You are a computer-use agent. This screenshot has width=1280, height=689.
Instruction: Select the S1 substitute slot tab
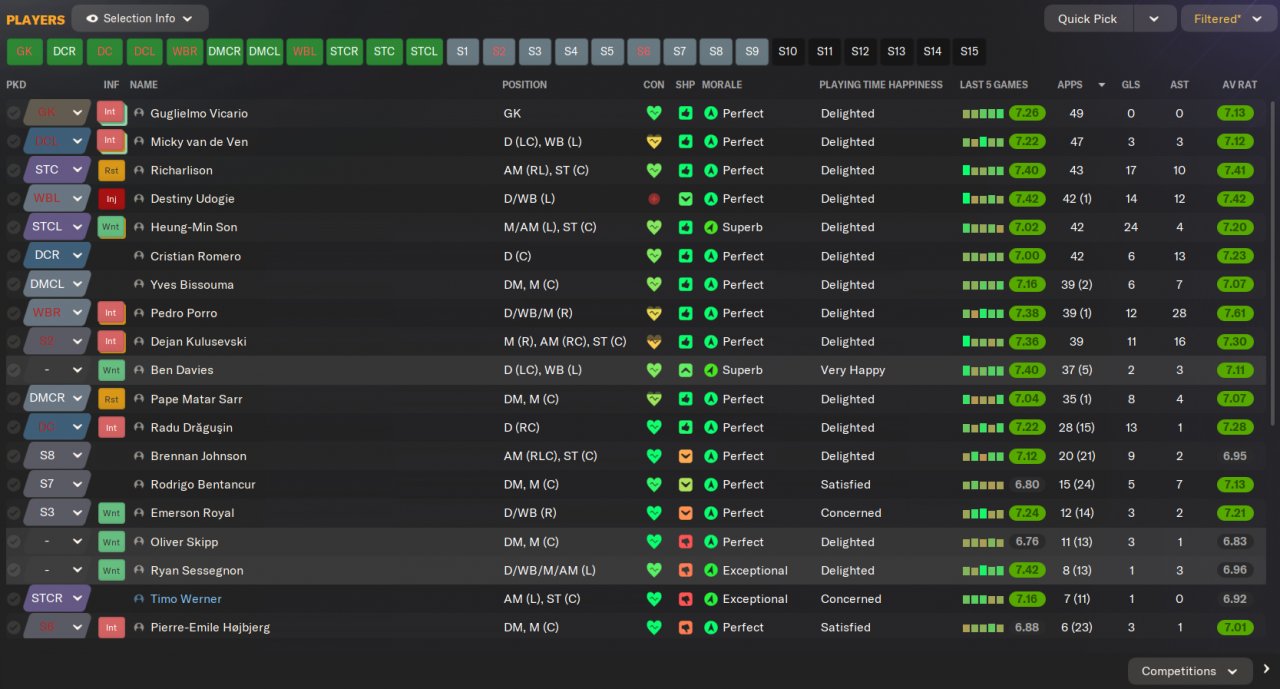click(x=462, y=51)
